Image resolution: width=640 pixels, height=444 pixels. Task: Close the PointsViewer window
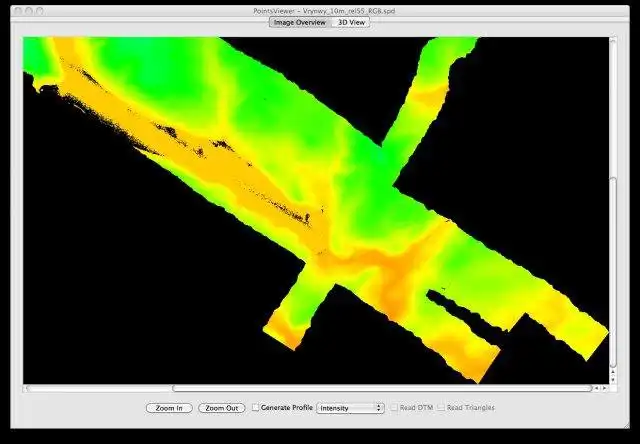[x=18, y=11]
